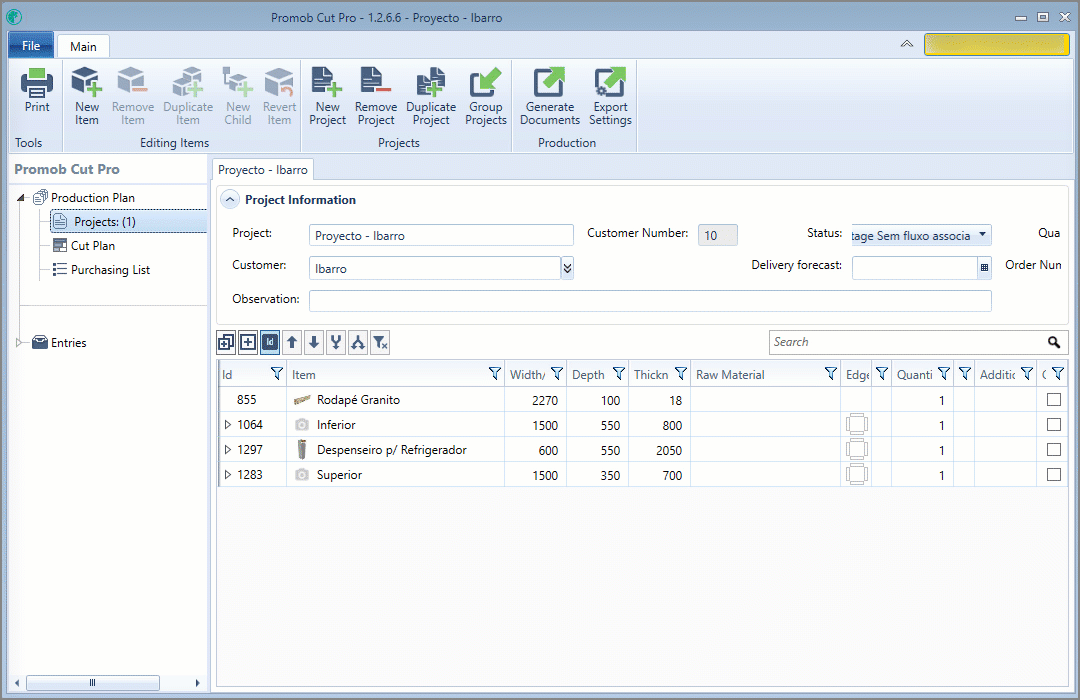Image resolution: width=1080 pixels, height=700 pixels.
Task: Open the File menu
Action: tap(31, 46)
